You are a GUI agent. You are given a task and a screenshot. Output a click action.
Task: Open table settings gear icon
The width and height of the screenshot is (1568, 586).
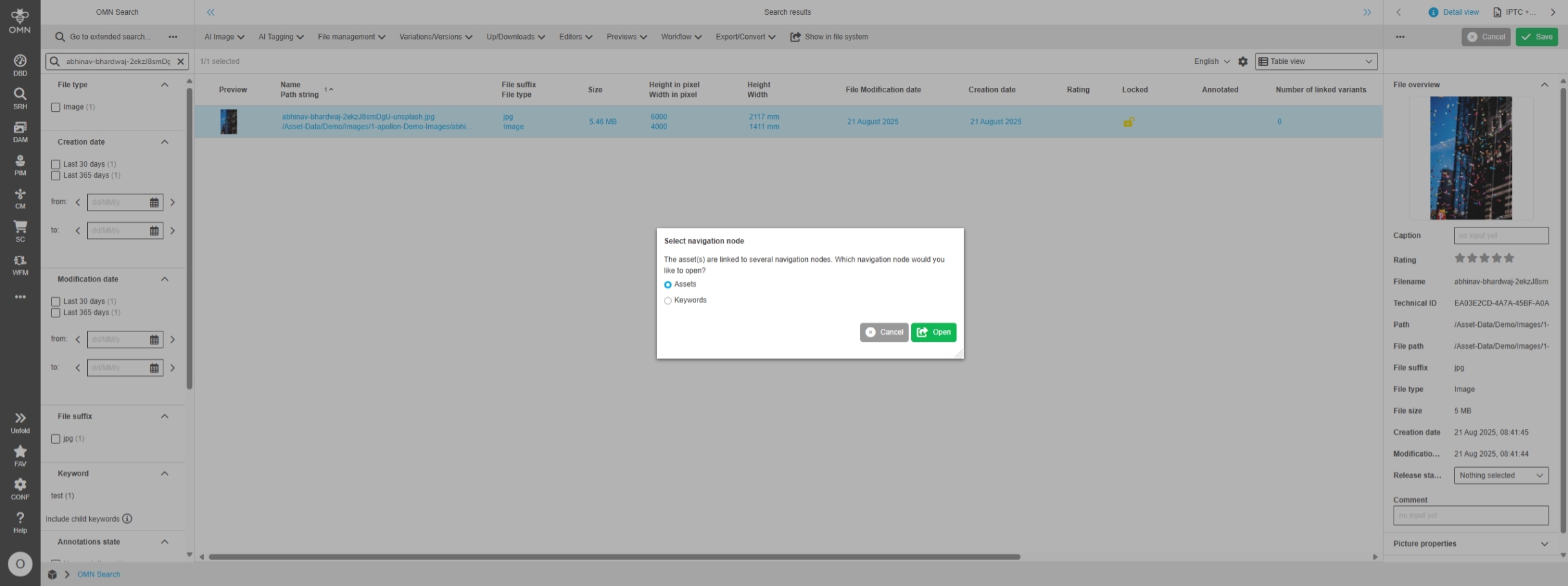(1243, 61)
